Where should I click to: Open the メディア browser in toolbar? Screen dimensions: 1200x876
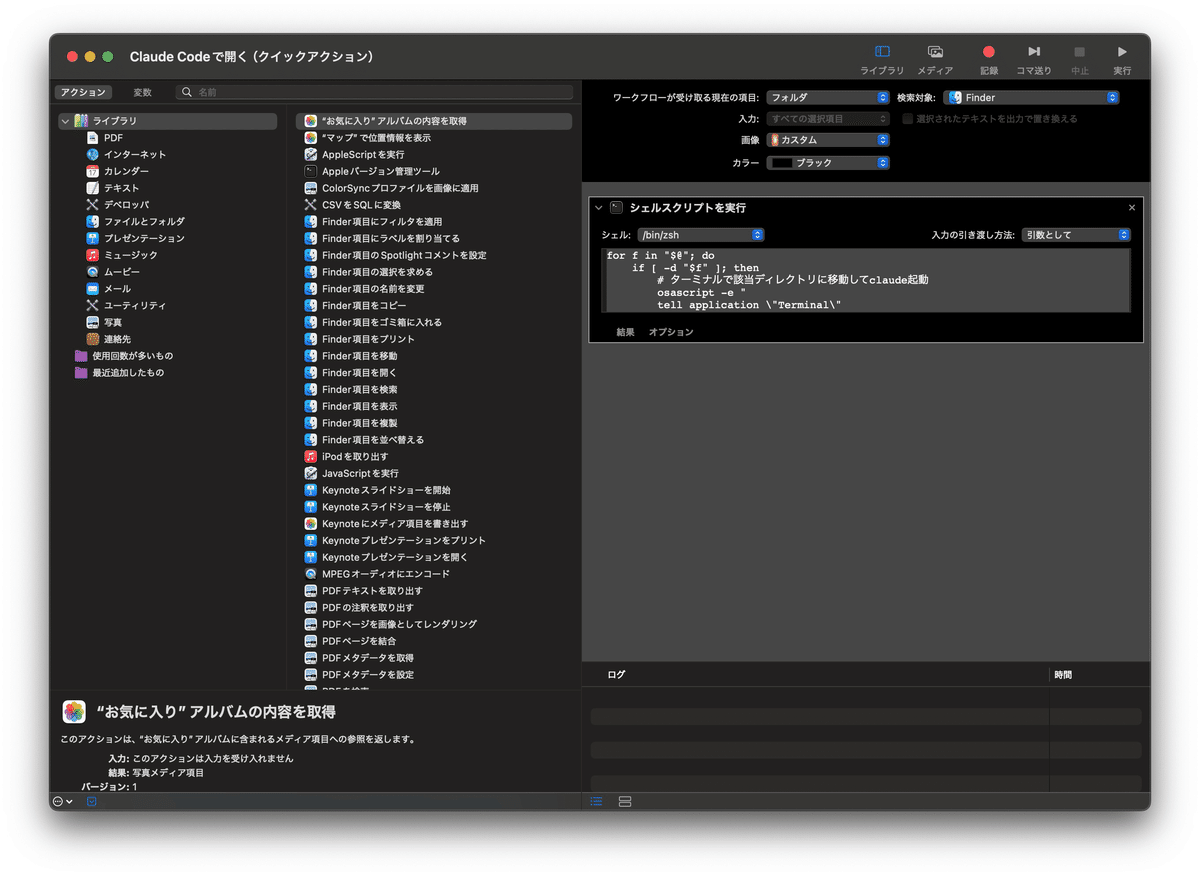[935, 59]
